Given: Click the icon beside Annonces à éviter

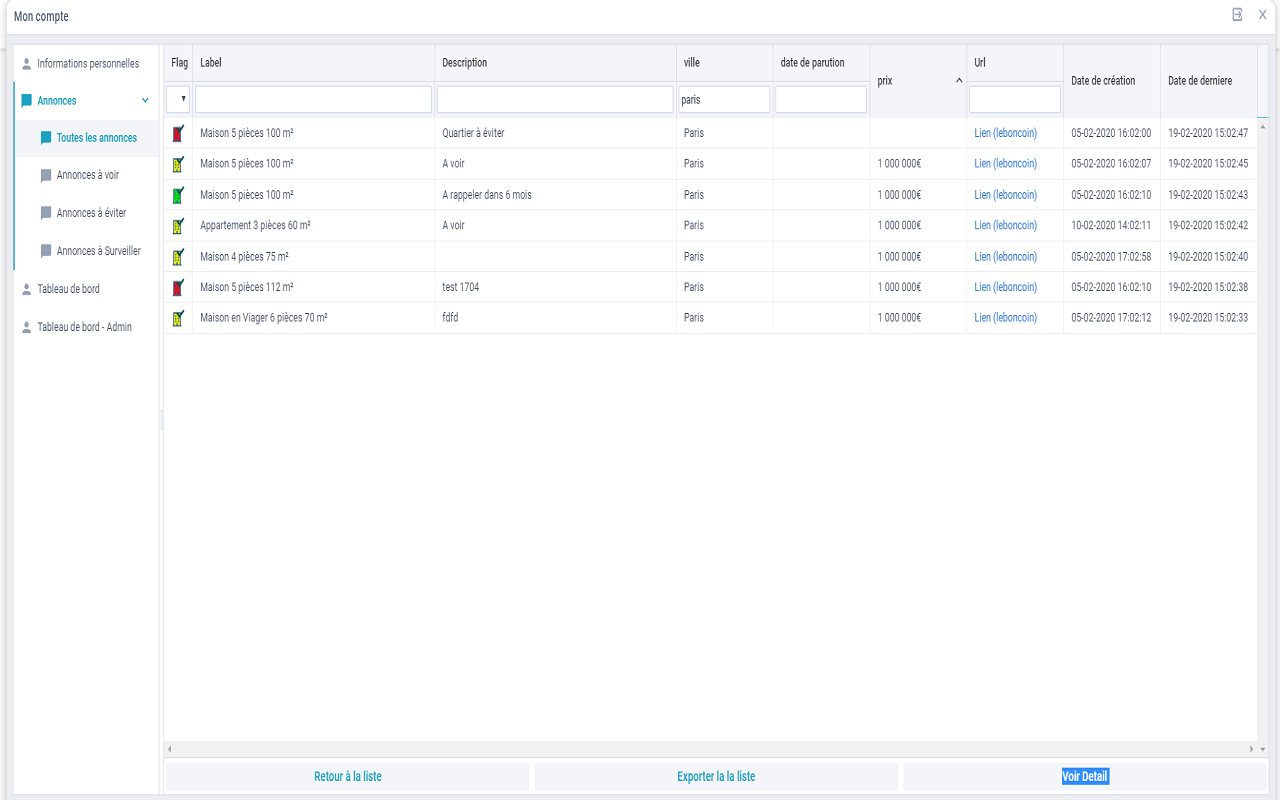Looking at the screenshot, I should click(46, 213).
